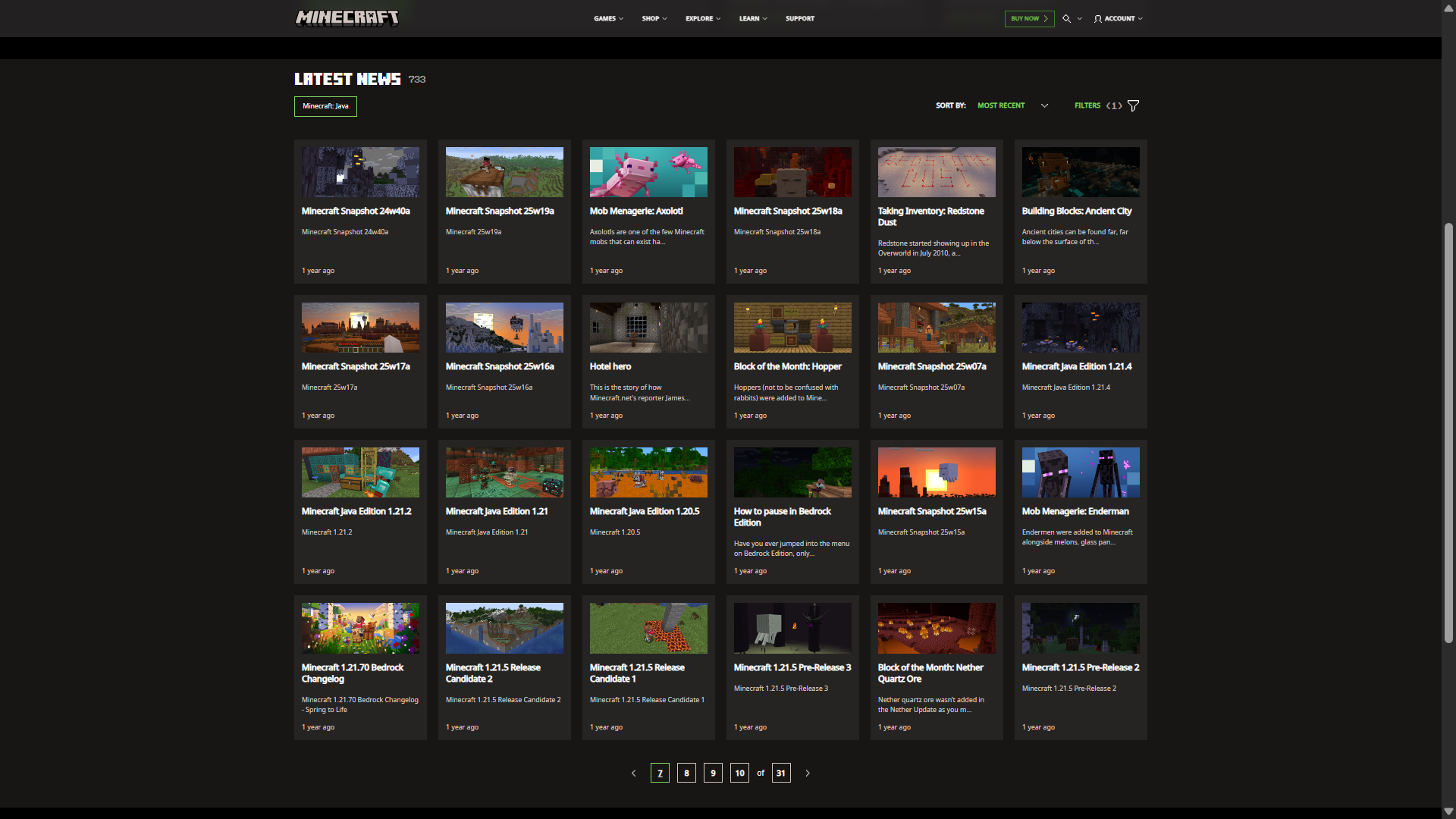Screen dimensions: 1456x819
Task: Open the Shop menu
Action: (x=654, y=18)
